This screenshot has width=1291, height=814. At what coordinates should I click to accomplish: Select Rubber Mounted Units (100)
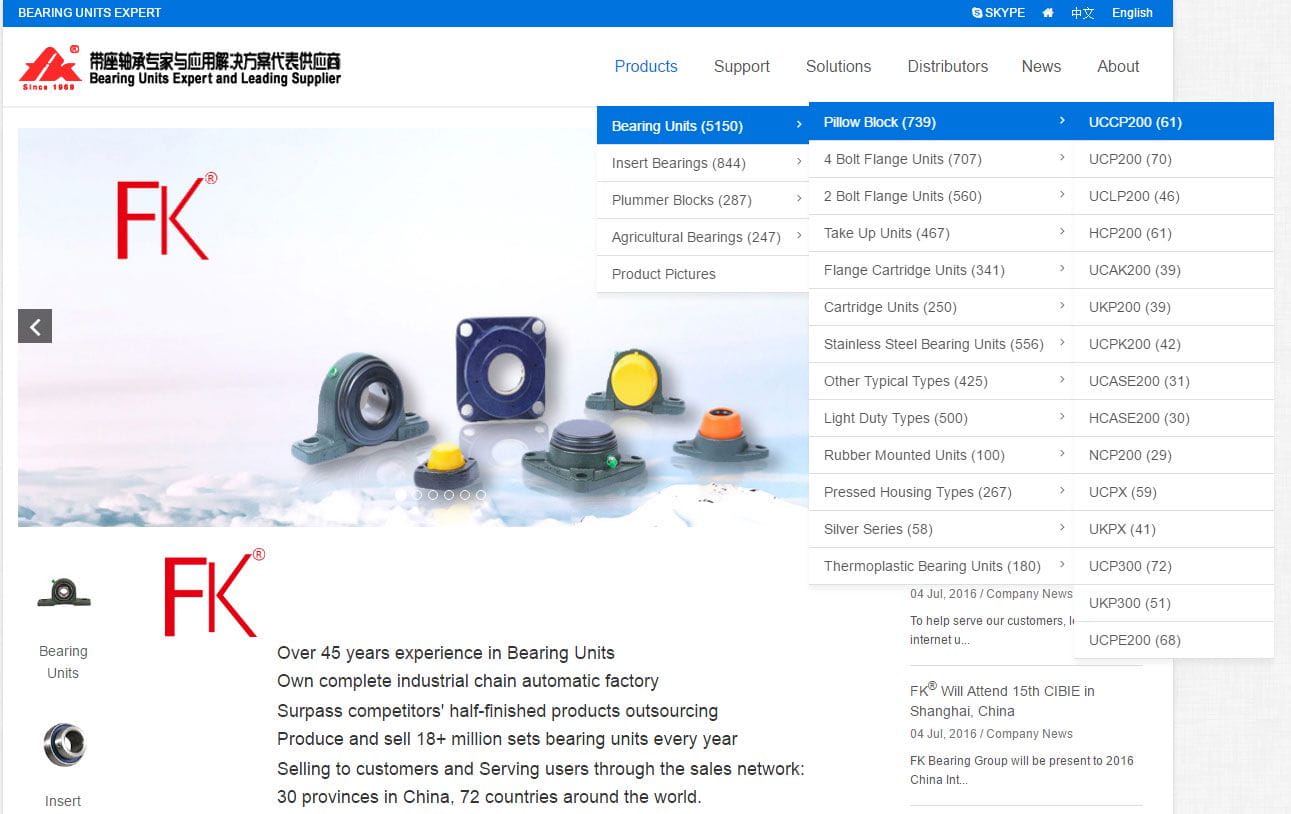[x=941, y=455]
